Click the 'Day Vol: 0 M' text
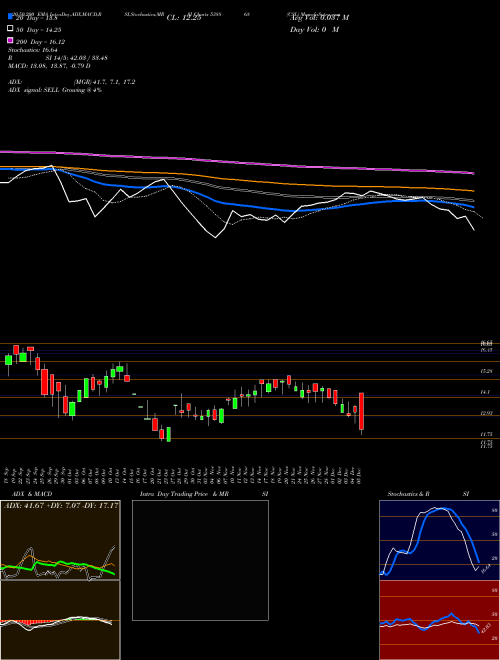Image resolution: width=500 pixels, height=660 pixels. pyautogui.click(x=315, y=29)
